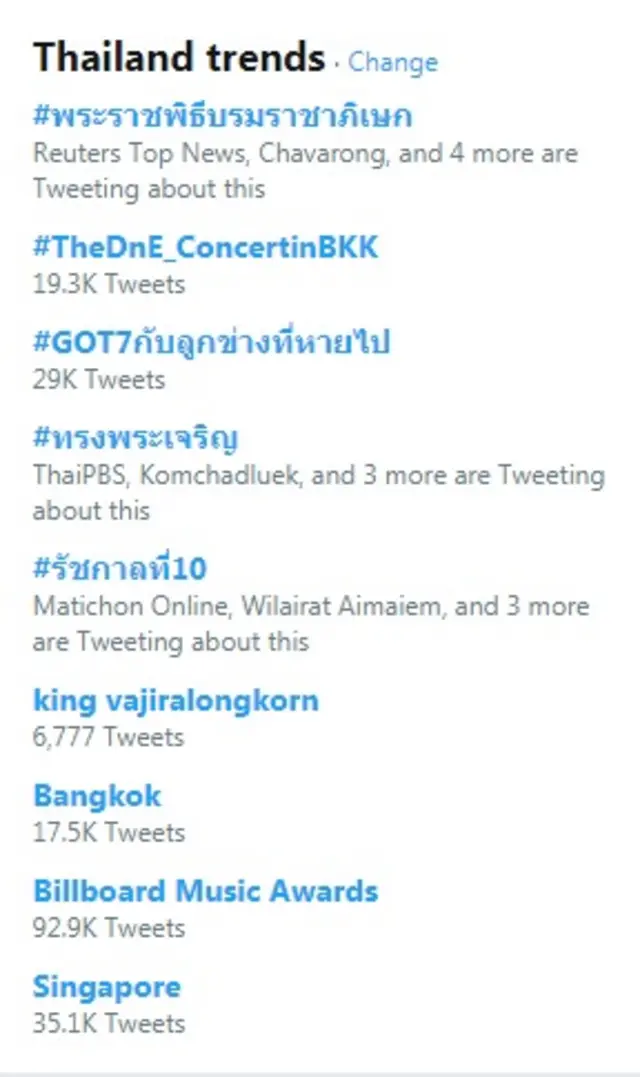Click the Thailand trends heading

(x=179, y=58)
